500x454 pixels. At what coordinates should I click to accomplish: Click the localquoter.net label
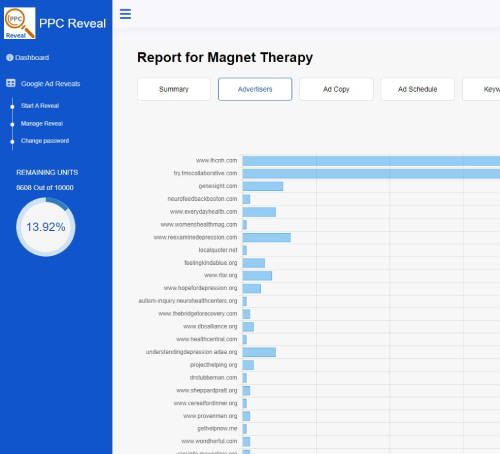(x=218, y=250)
